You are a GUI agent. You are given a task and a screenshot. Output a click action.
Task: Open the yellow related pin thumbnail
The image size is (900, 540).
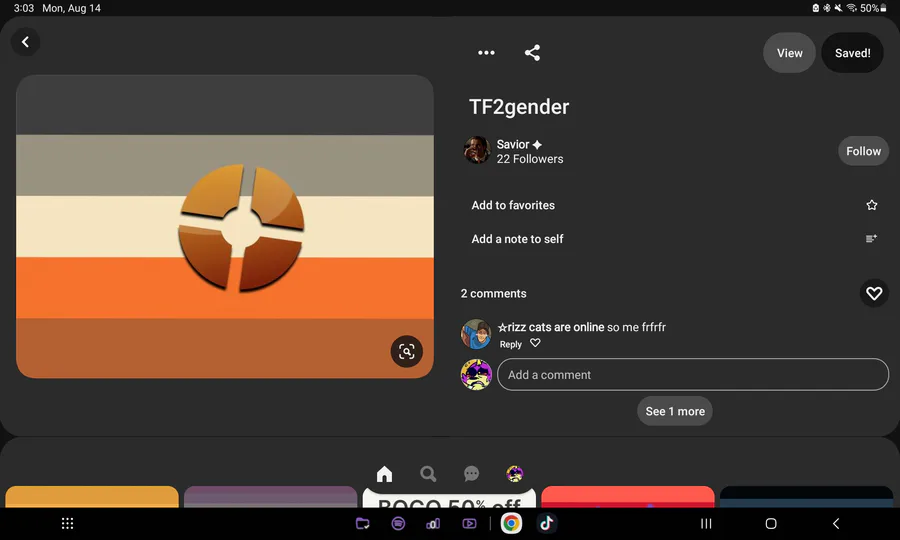click(92, 496)
